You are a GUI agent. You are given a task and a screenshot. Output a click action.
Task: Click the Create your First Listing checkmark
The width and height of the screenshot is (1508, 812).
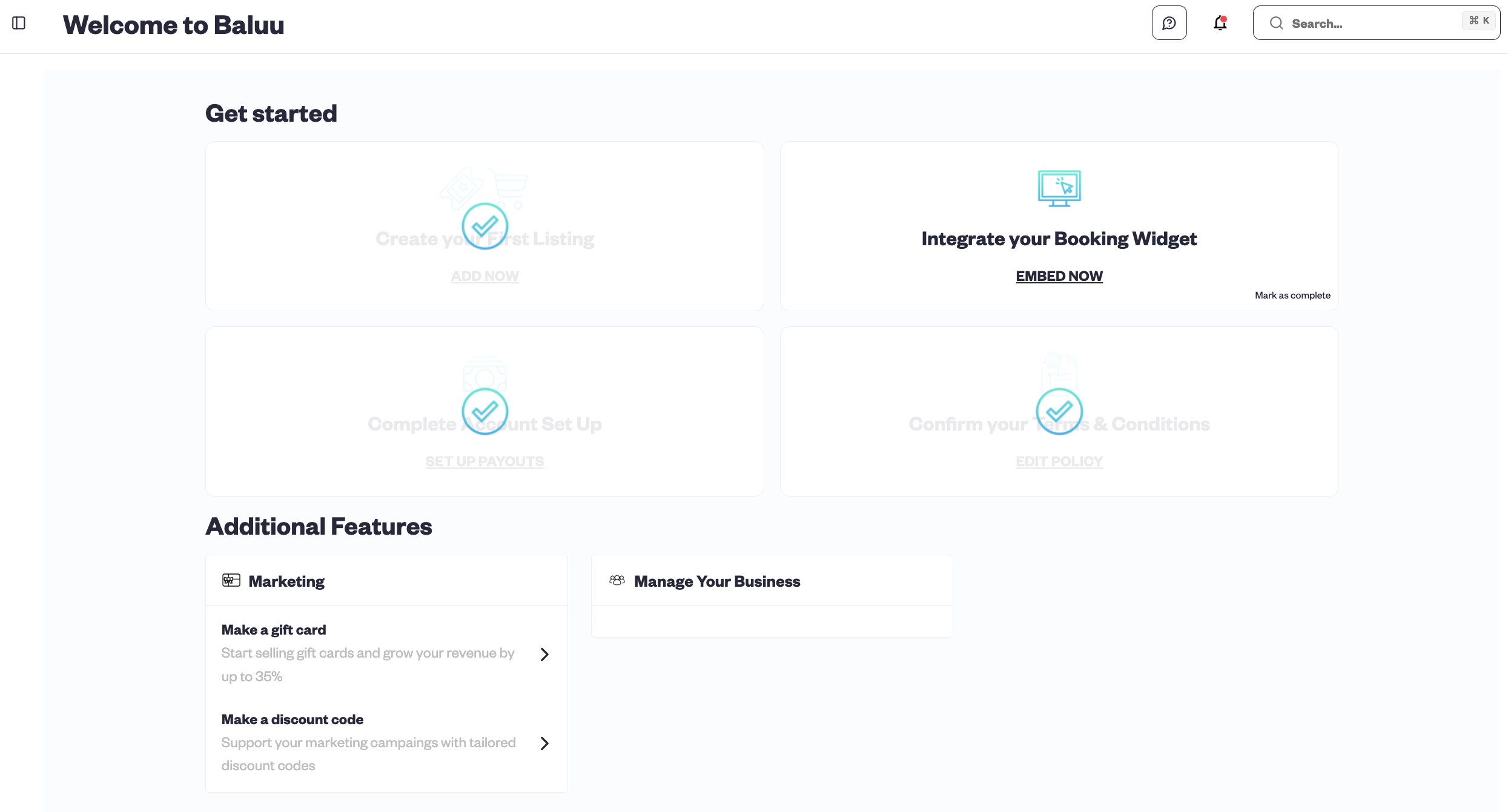coord(484,226)
